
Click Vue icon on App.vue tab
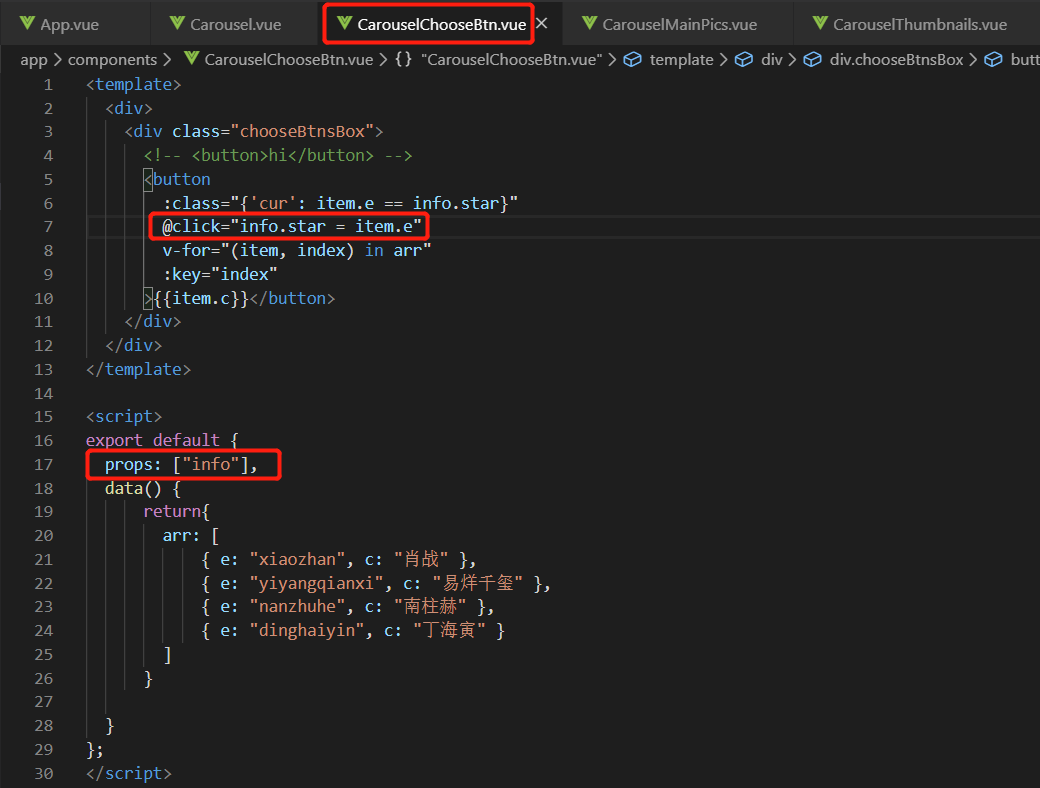coord(27,23)
